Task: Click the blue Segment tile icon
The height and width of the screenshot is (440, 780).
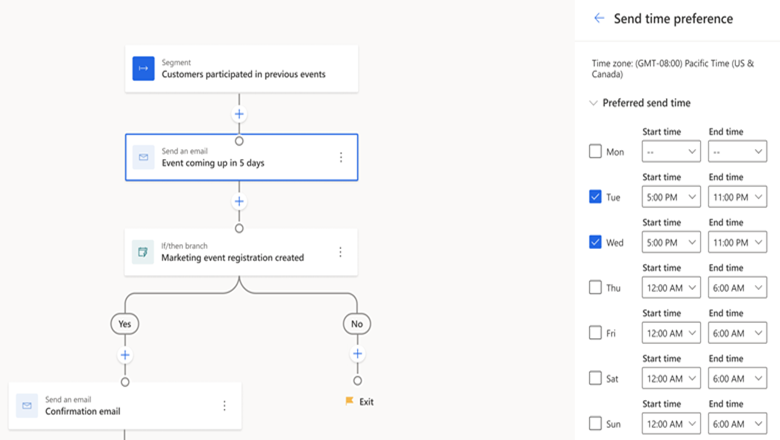Action: 144,68
